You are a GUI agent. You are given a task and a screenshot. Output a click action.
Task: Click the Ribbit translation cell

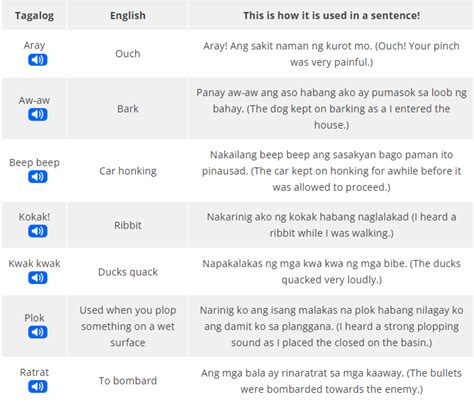[128, 225]
